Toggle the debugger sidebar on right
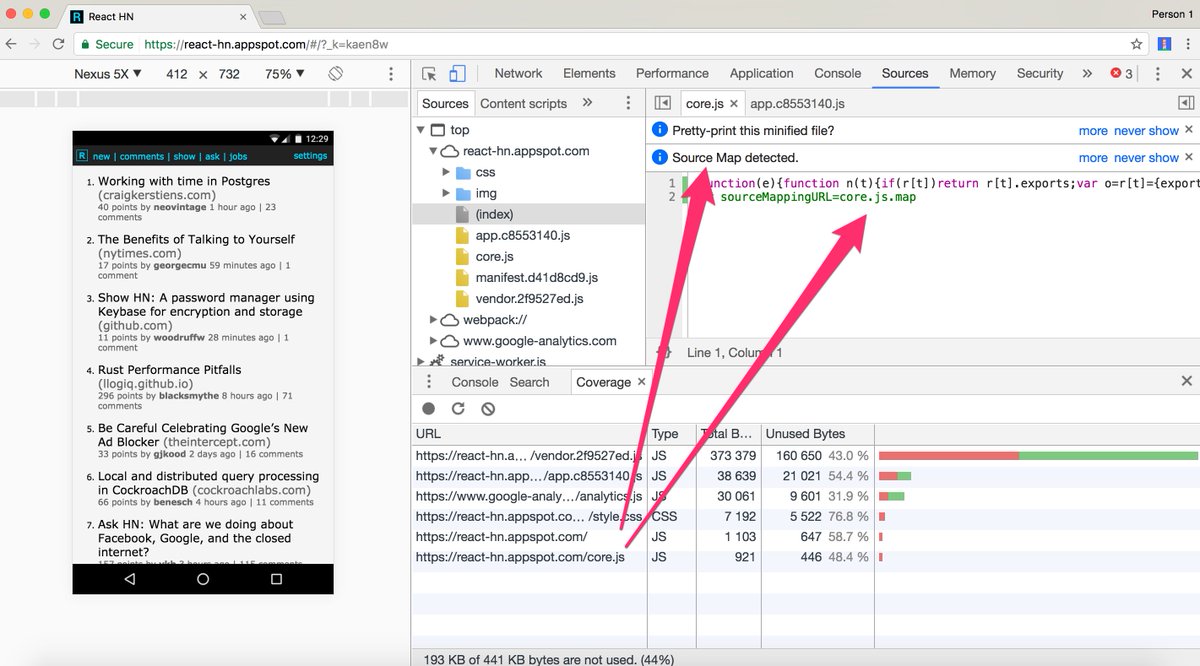The height and width of the screenshot is (666, 1200). click(1186, 103)
